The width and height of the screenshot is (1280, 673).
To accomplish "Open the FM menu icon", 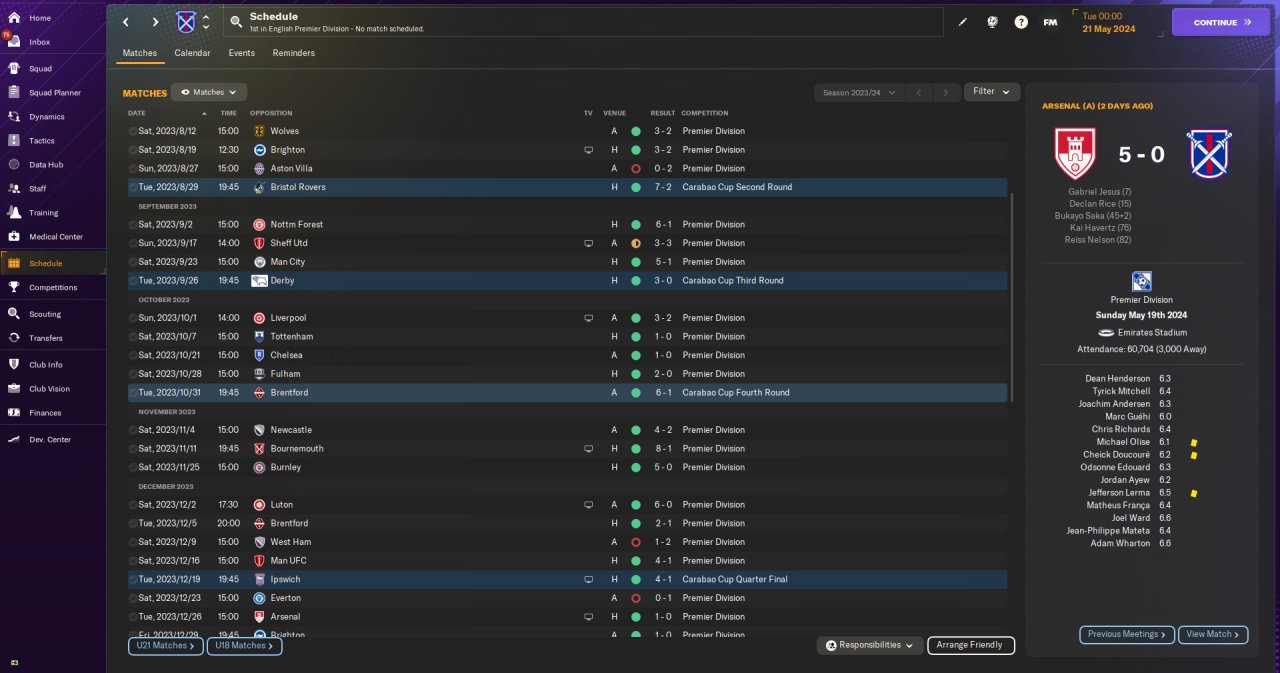I will [x=1050, y=22].
